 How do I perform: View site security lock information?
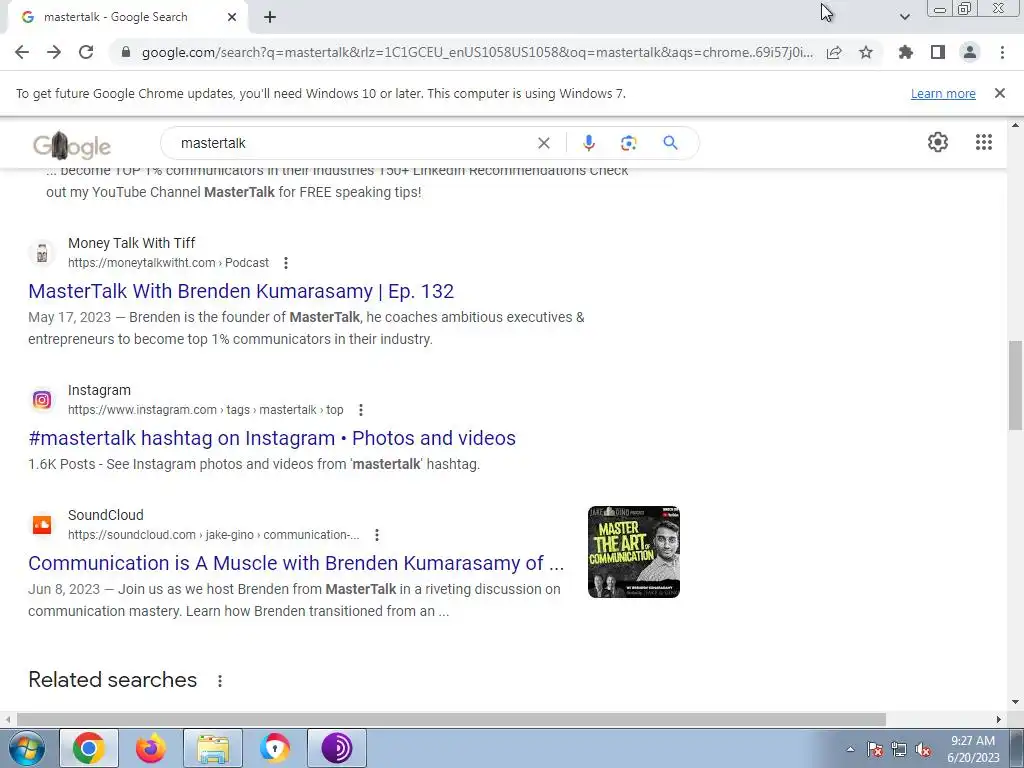[x=126, y=52]
